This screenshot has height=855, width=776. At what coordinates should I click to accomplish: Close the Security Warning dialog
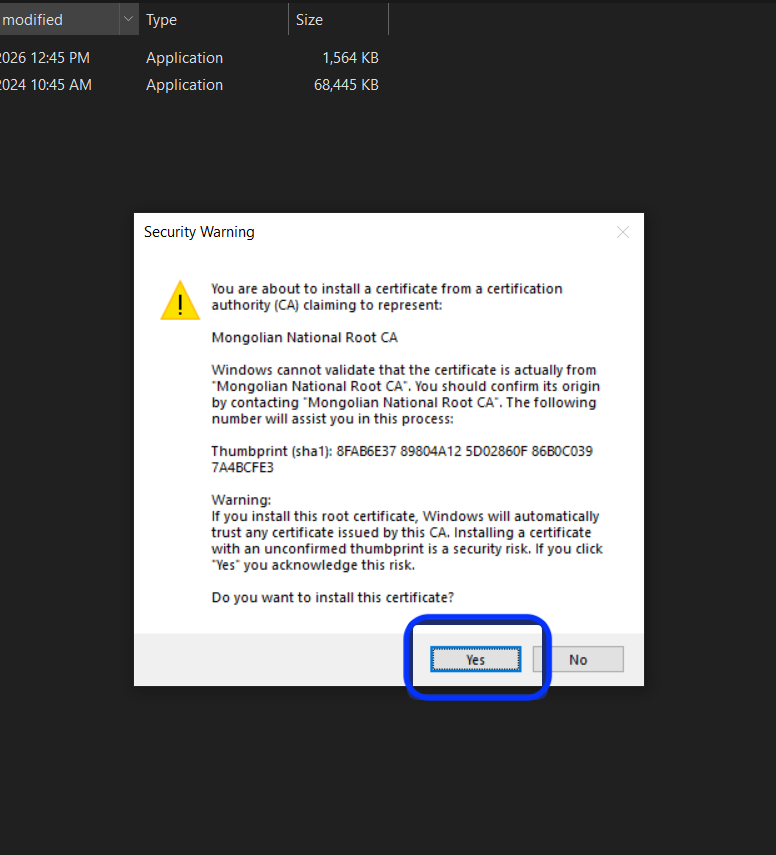[623, 232]
